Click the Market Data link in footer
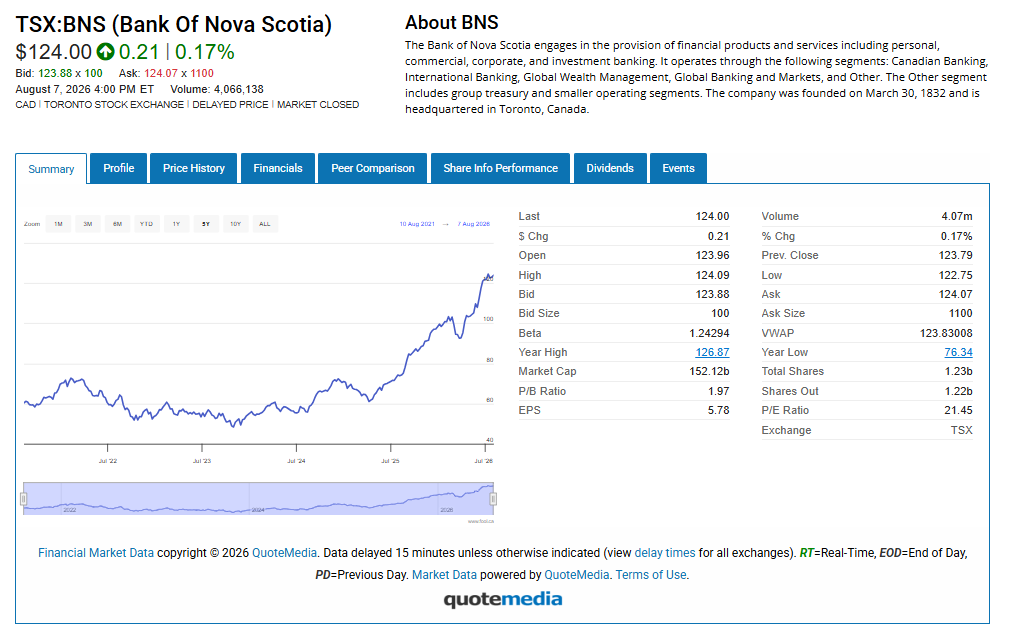 [x=444, y=575]
